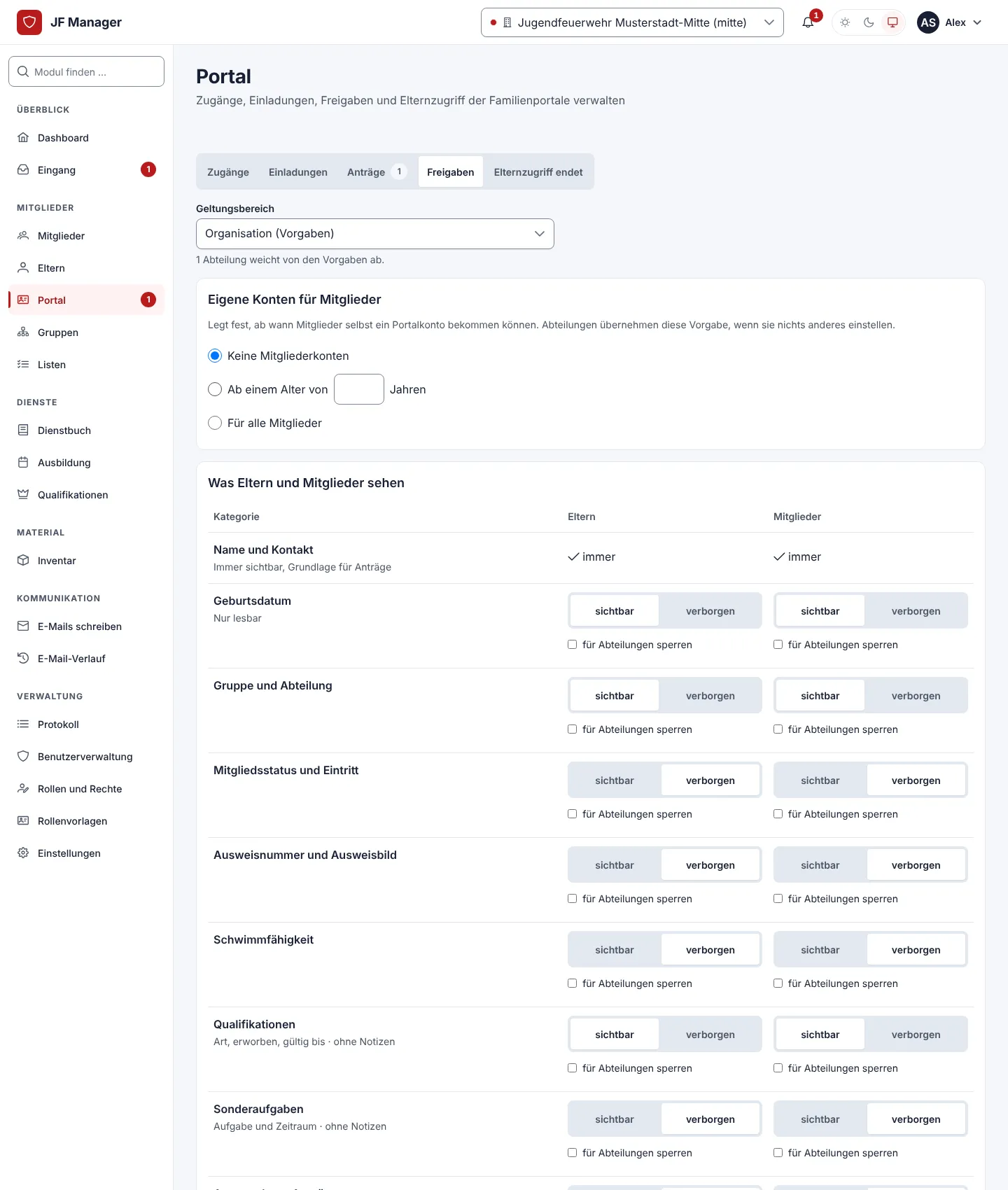Open Rollen und Rechte link
1008x1190 pixels.
(87, 789)
